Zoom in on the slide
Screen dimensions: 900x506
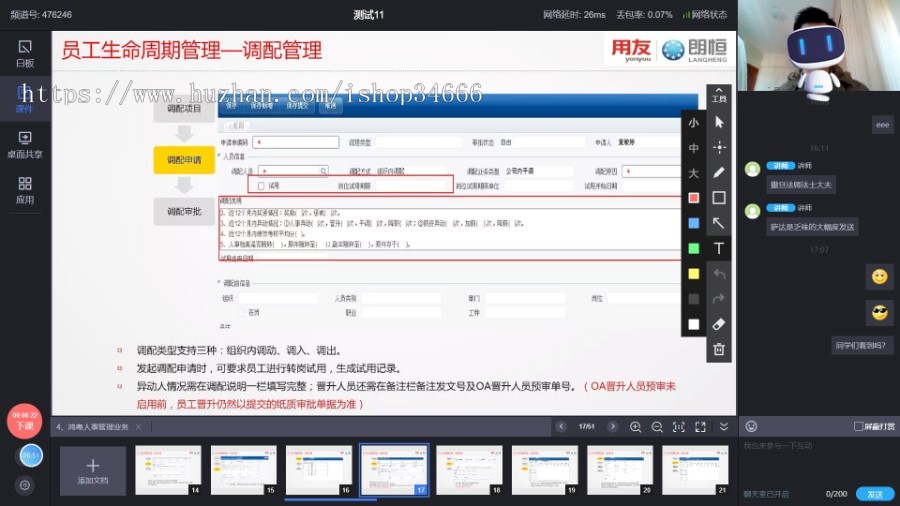[x=635, y=427]
